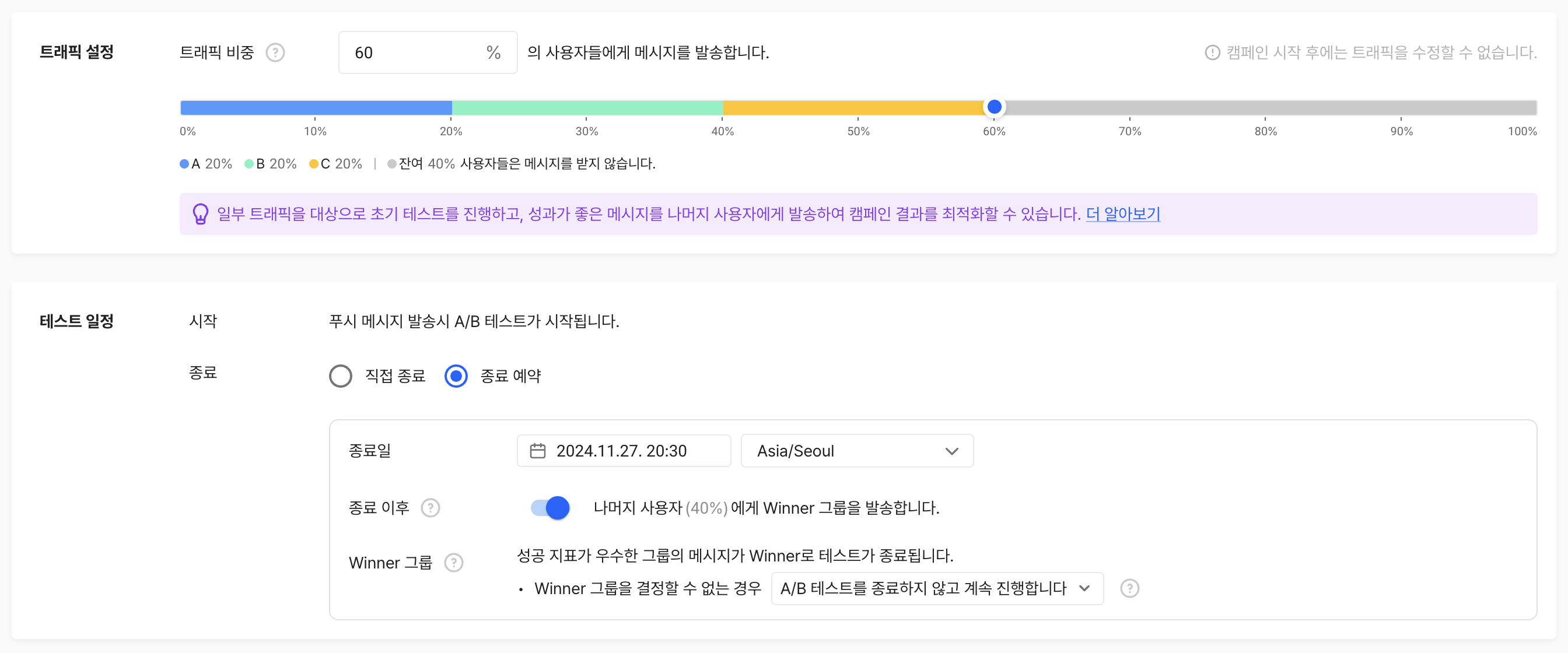
Task: Click the lightbulb tip icon in purple banner
Action: 200,214
